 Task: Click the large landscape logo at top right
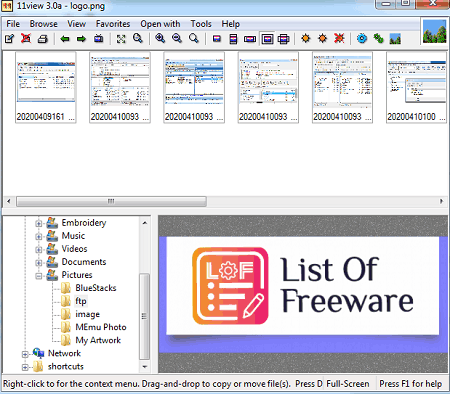pos(434,32)
